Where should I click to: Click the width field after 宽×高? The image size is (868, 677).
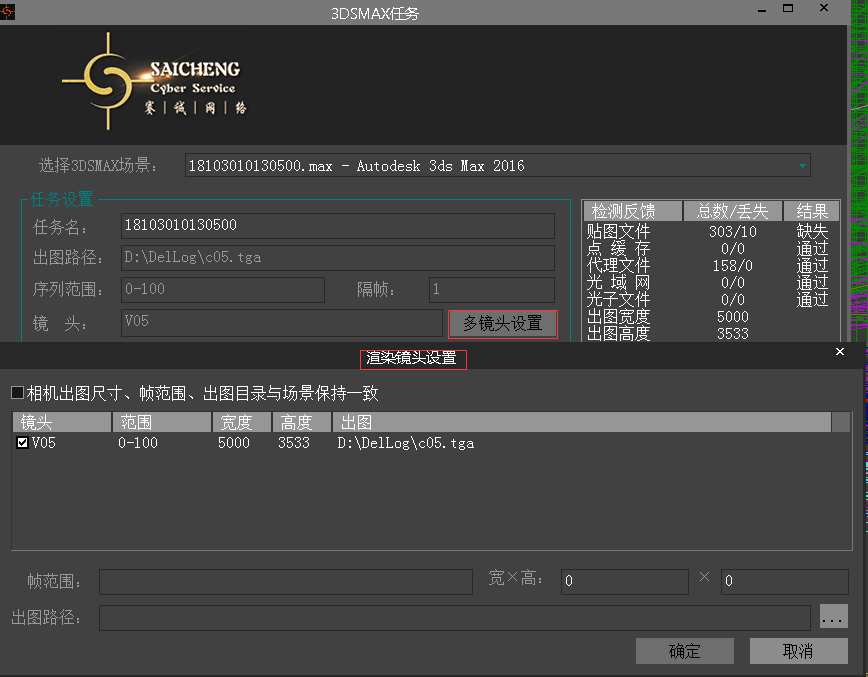623,581
